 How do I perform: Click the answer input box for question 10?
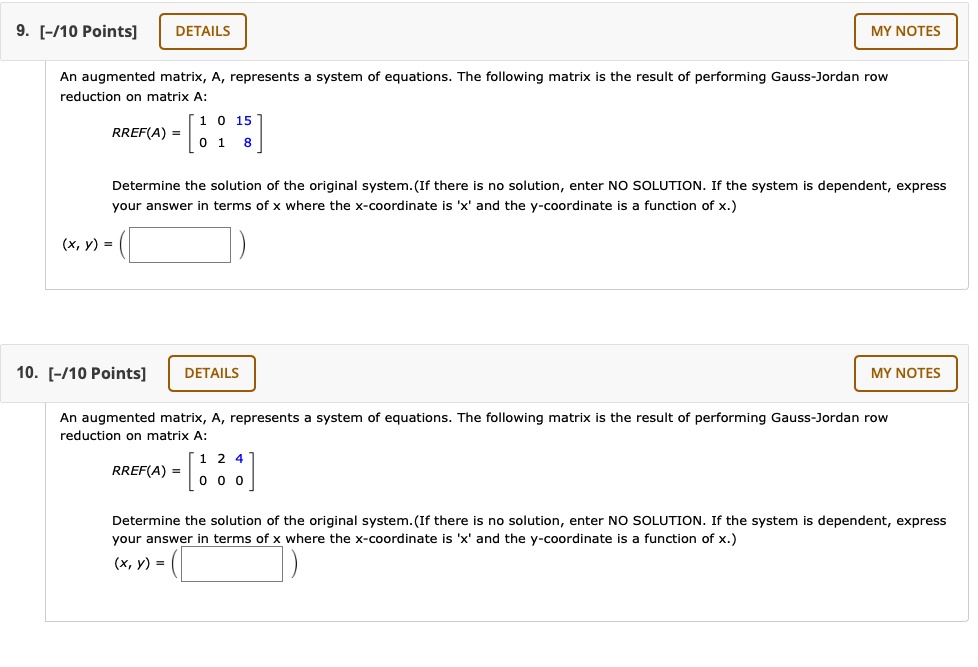point(231,563)
